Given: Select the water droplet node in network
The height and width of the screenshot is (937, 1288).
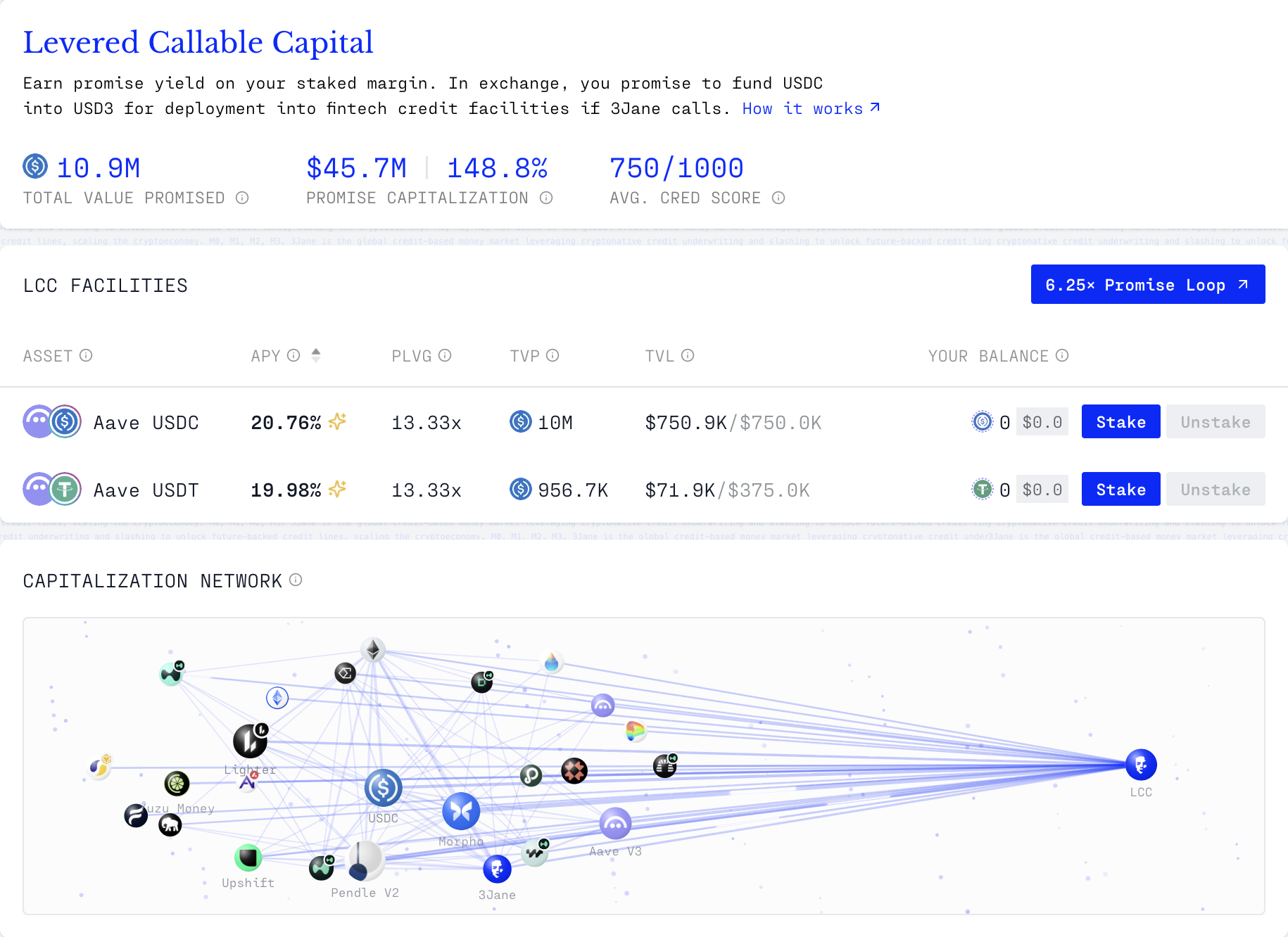Looking at the screenshot, I should 552,662.
